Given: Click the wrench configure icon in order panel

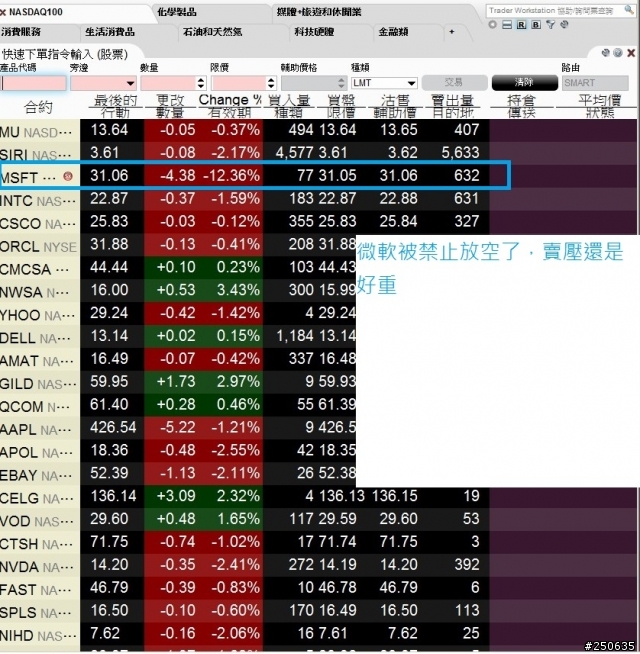Looking at the screenshot, I should 606,53.
